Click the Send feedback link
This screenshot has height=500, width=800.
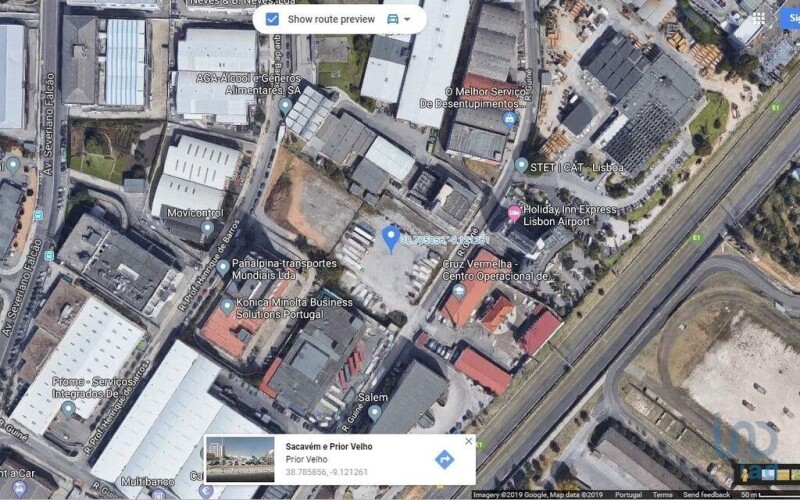click(707, 495)
